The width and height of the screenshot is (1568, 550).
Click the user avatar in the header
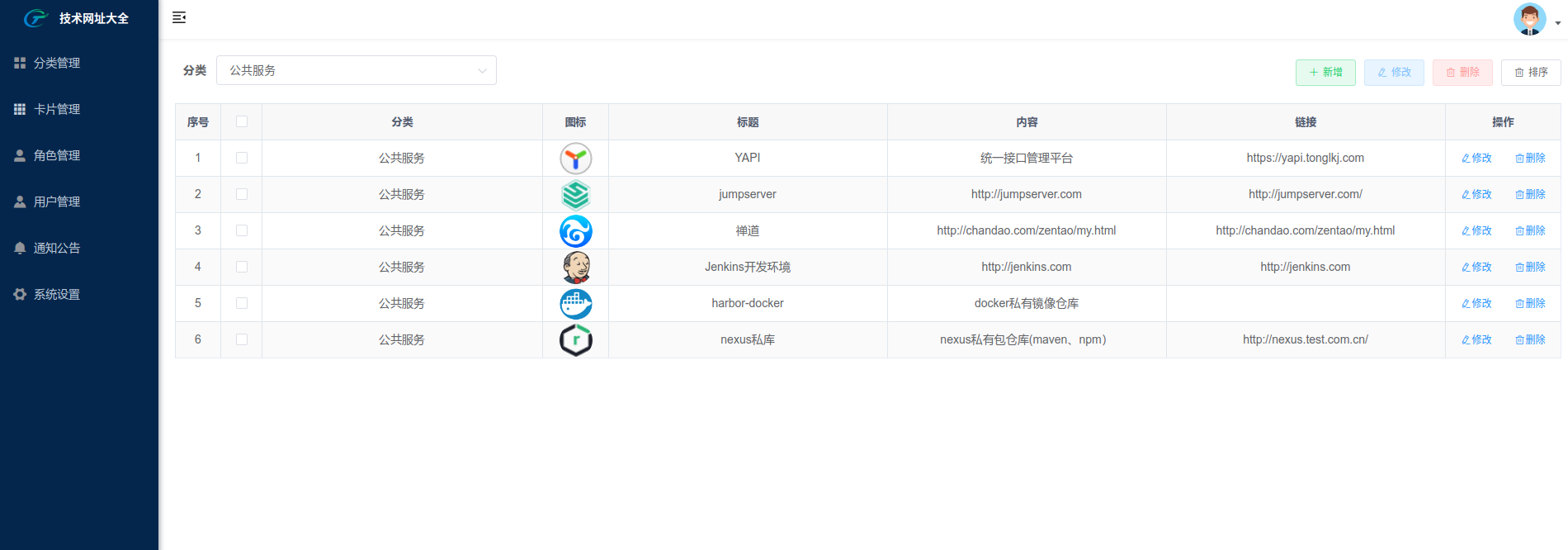pos(1529,19)
